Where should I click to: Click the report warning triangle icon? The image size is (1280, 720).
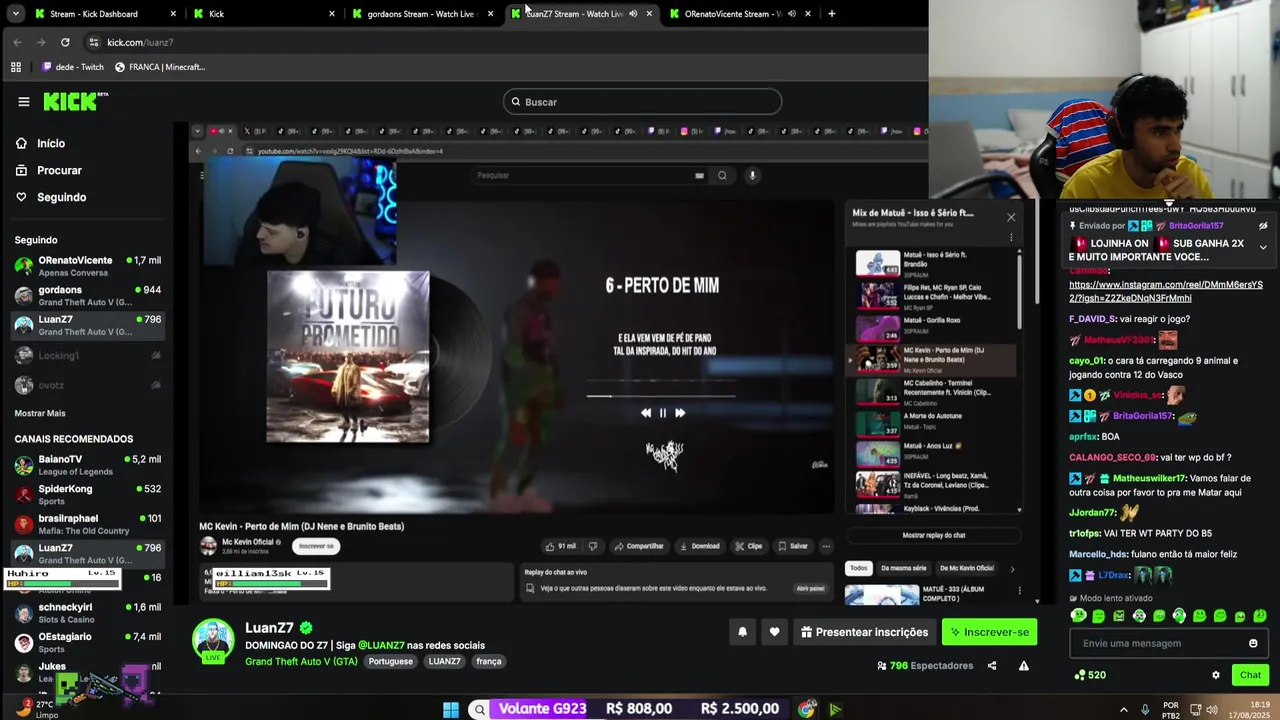coord(1023,666)
